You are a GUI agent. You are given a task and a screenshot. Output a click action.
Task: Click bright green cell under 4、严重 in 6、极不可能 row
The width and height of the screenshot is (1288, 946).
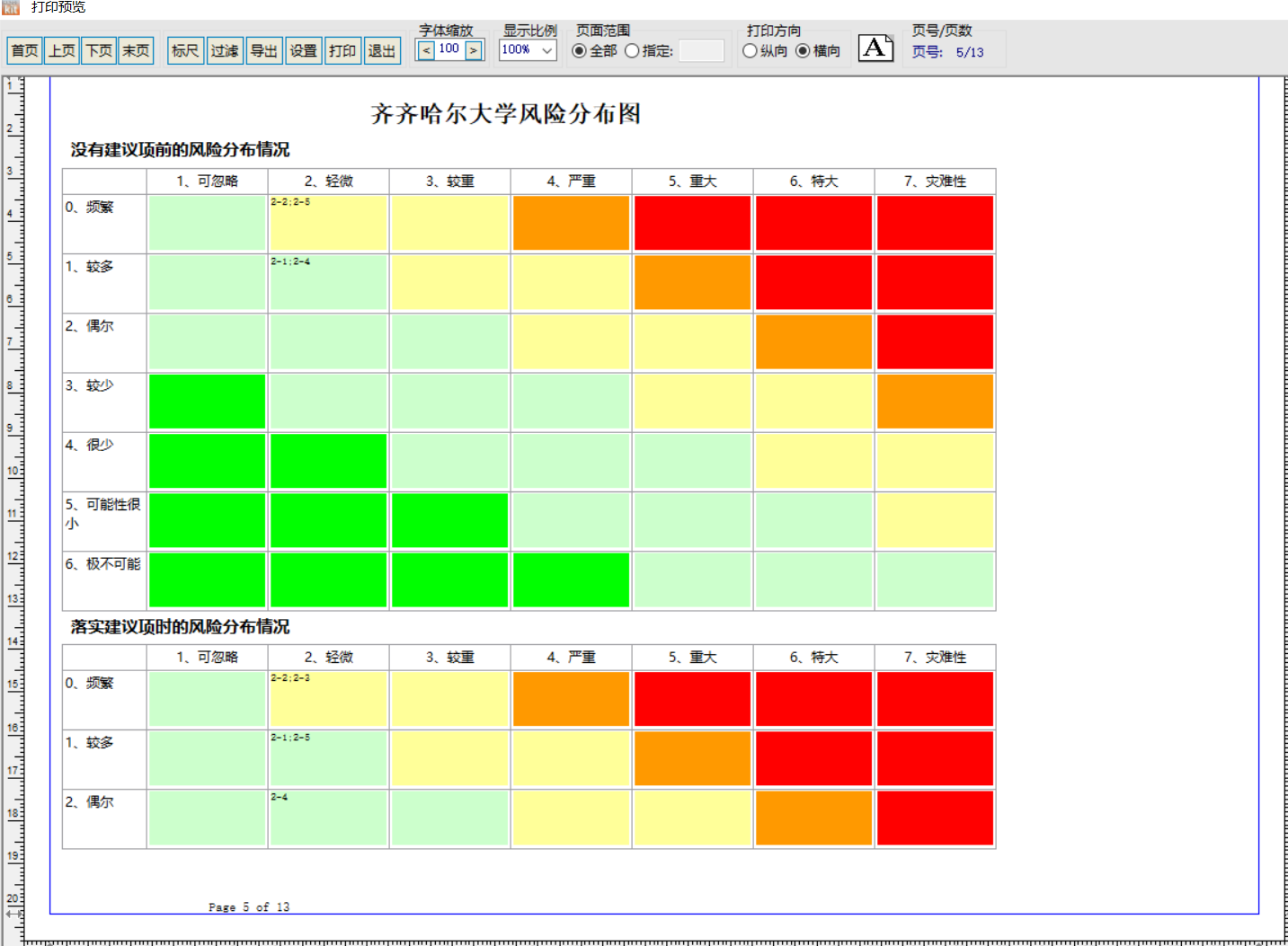[571, 580]
